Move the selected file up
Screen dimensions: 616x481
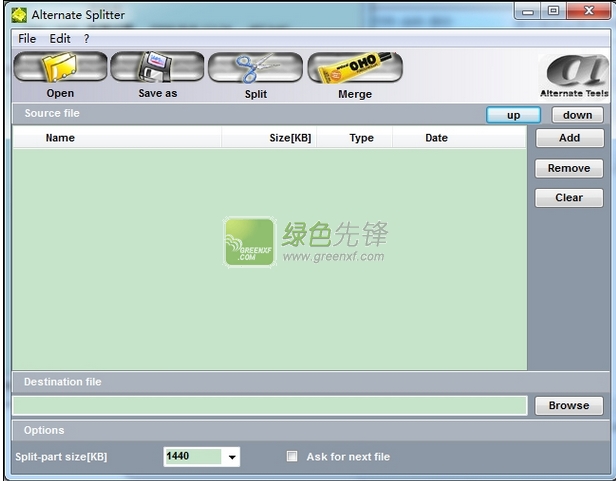pos(513,115)
